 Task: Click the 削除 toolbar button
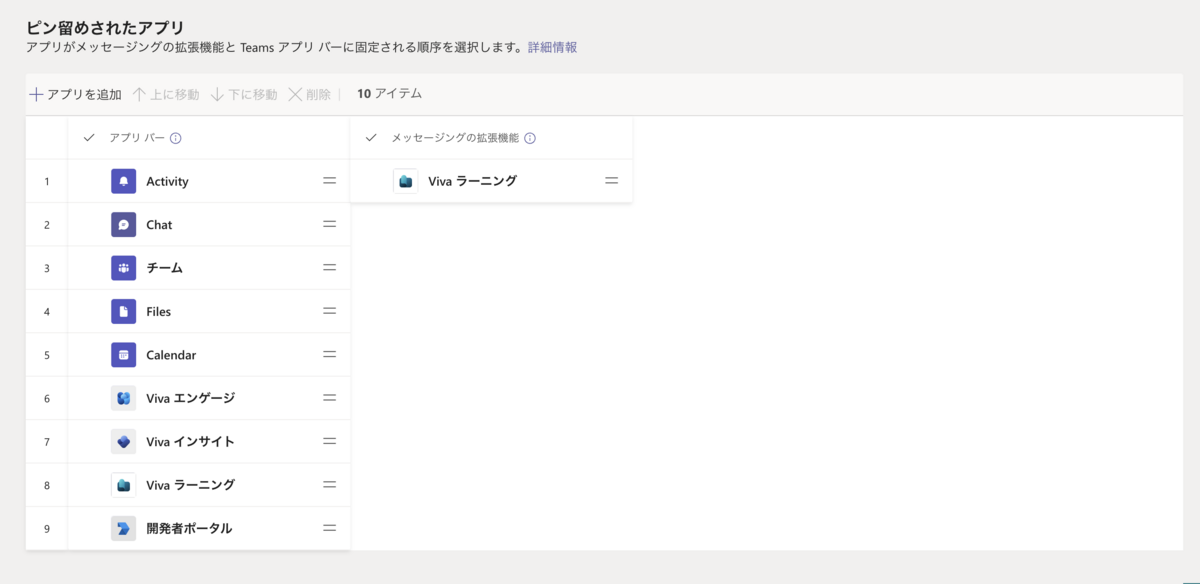pos(310,94)
